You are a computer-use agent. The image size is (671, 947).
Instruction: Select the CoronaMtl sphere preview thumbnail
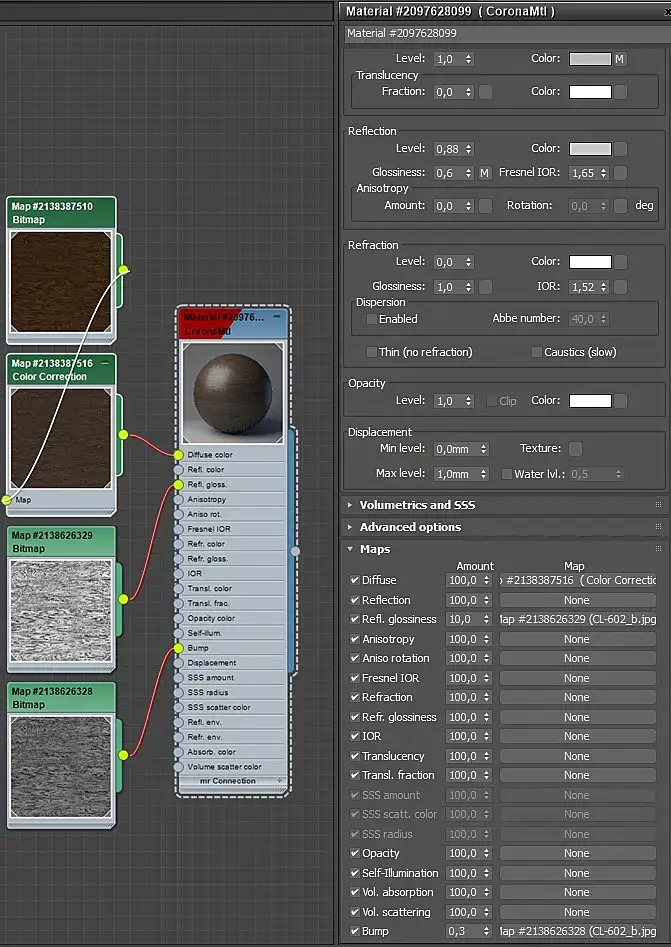(x=233, y=392)
